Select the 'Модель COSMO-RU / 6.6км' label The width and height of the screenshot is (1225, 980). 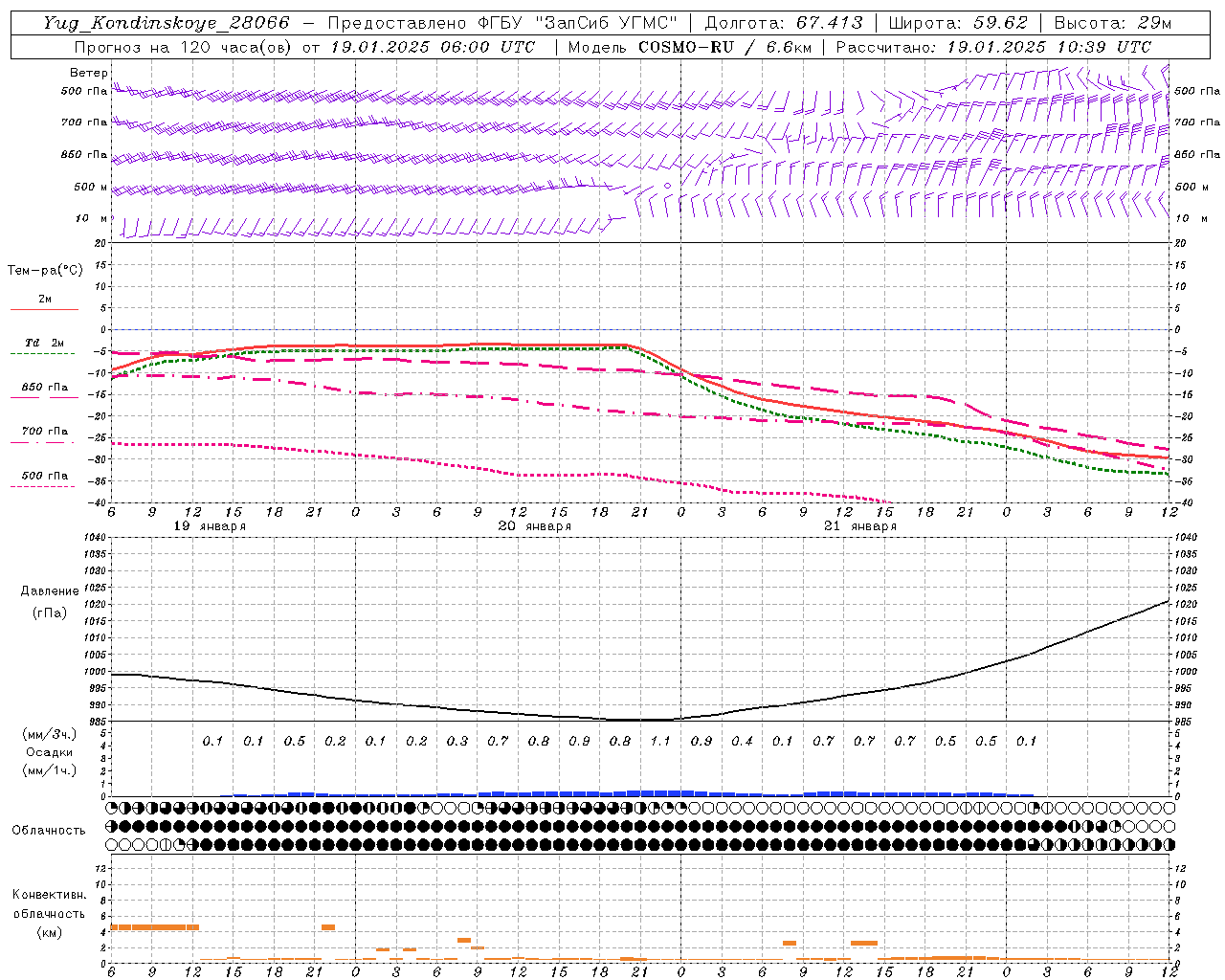690,47
